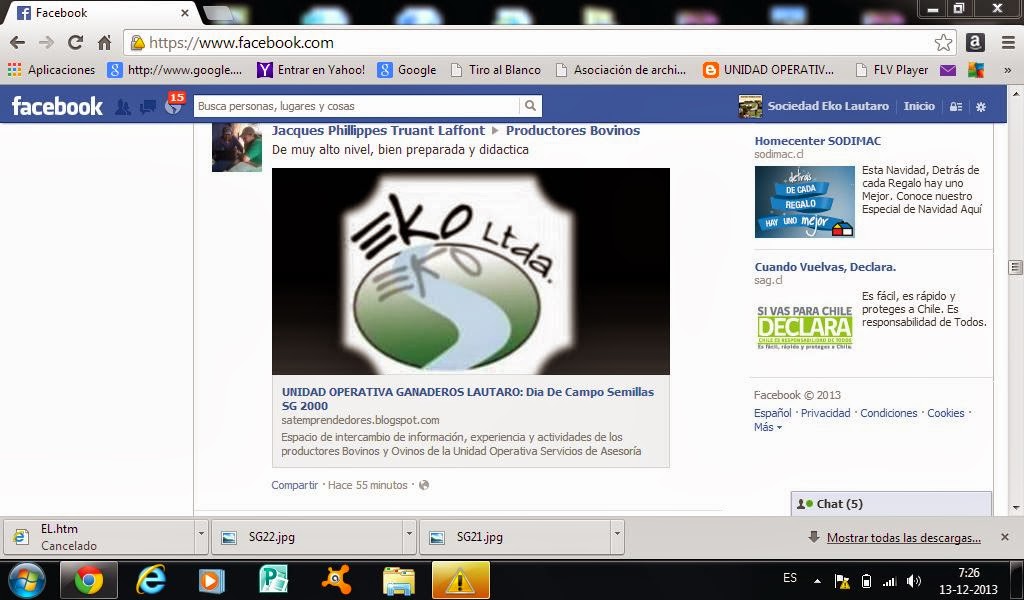Launch Chrome from the taskbar
Screen dimensions: 1024x600
(89, 580)
